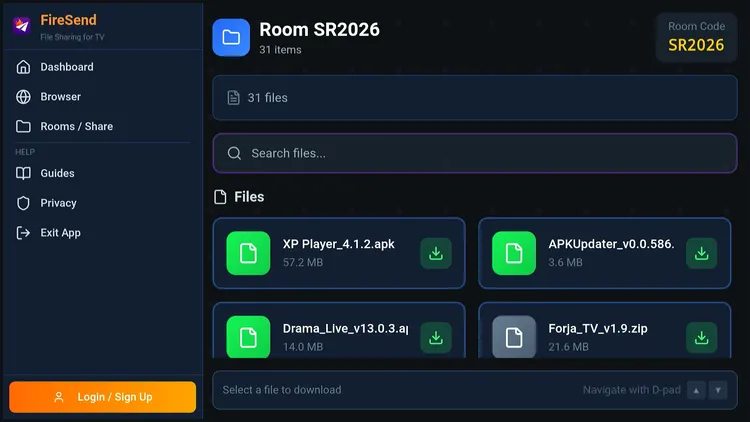Click the down arrow navigation button
Screen dimensions: 750x422
tap(718, 390)
